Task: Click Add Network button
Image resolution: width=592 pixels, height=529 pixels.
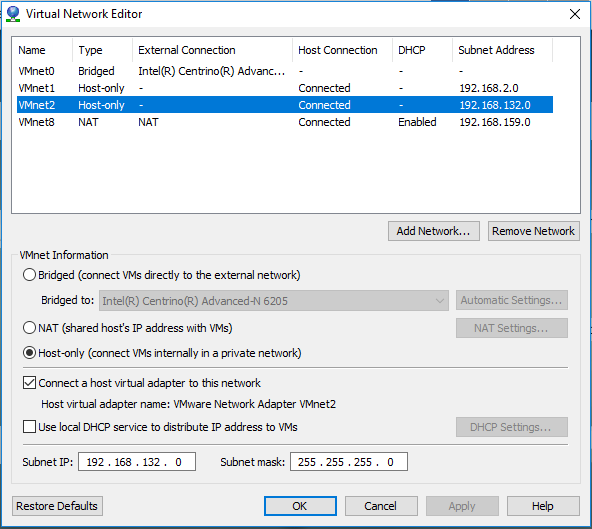Action: coord(434,231)
